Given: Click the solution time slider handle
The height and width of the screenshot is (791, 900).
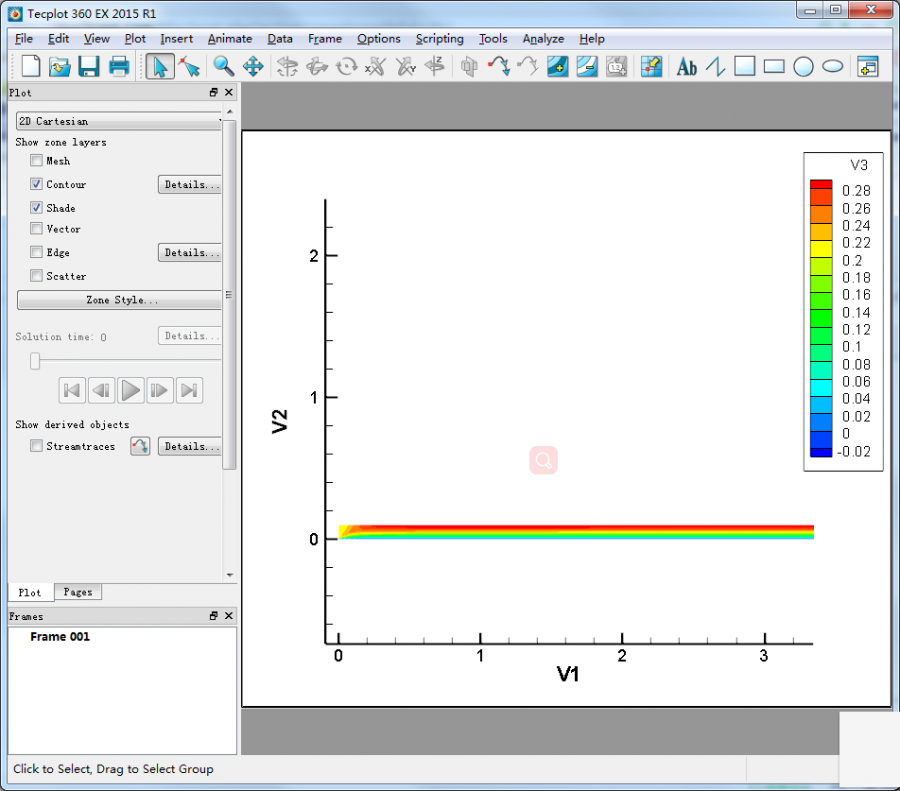Looking at the screenshot, I should (35, 361).
